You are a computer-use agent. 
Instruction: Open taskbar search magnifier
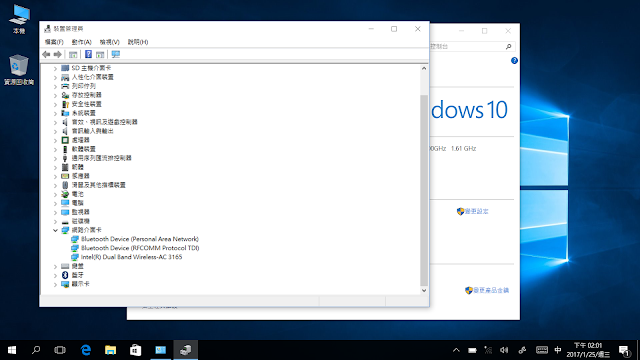click(x=36, y=350)
